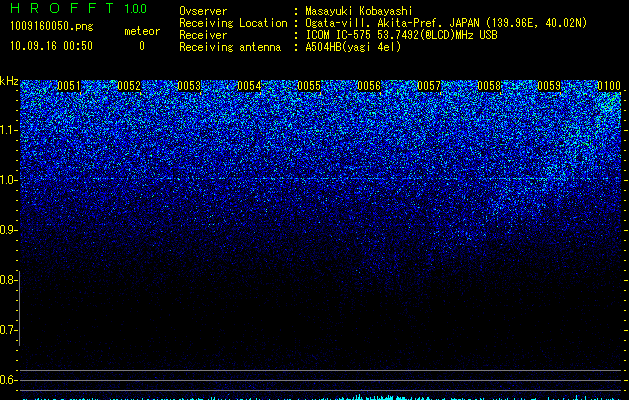This screenshot has height=400, width=629.
Task: Click the 0.7 frequency axis label
Action: 7,330
